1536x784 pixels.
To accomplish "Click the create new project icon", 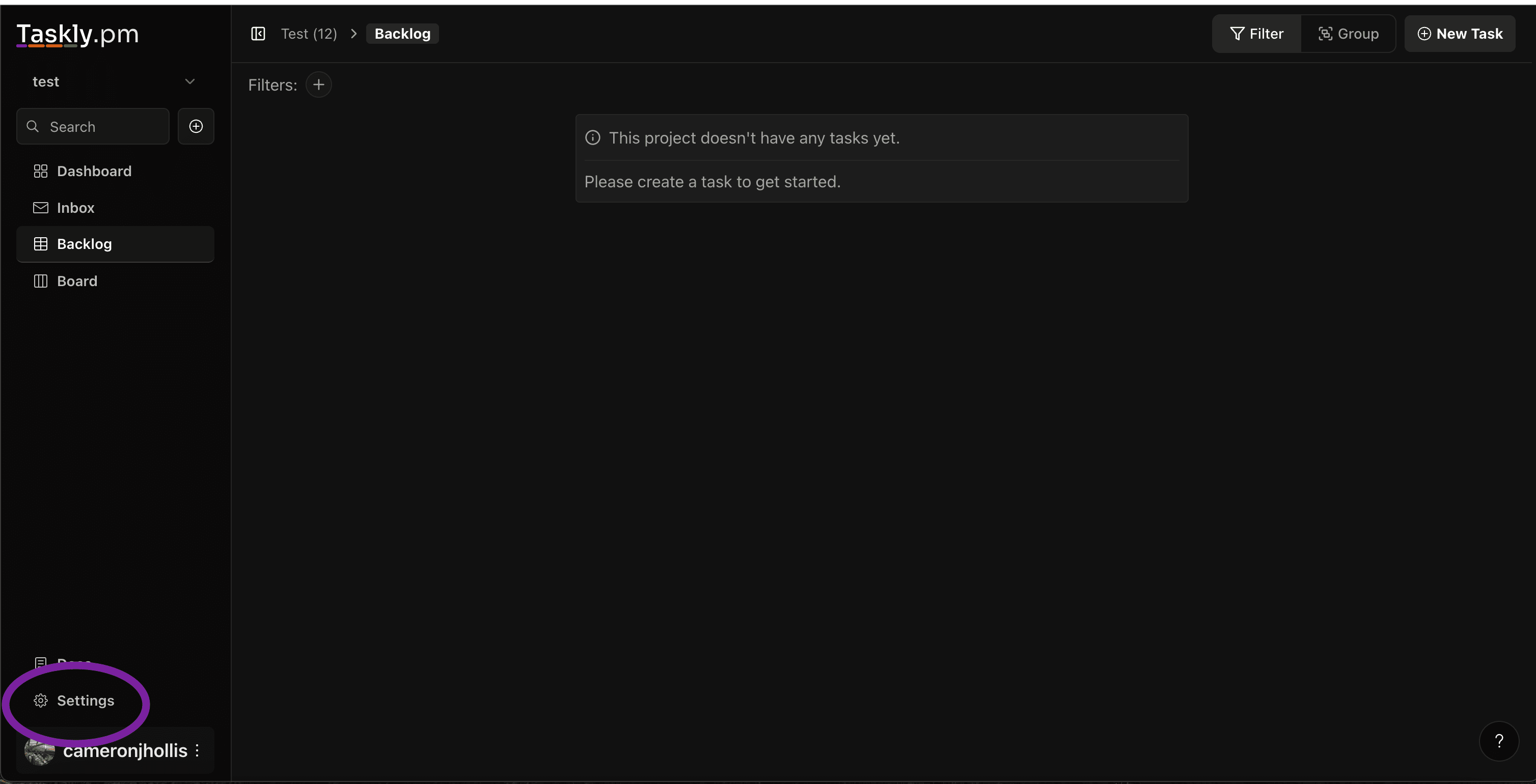I will coord(196,126).
